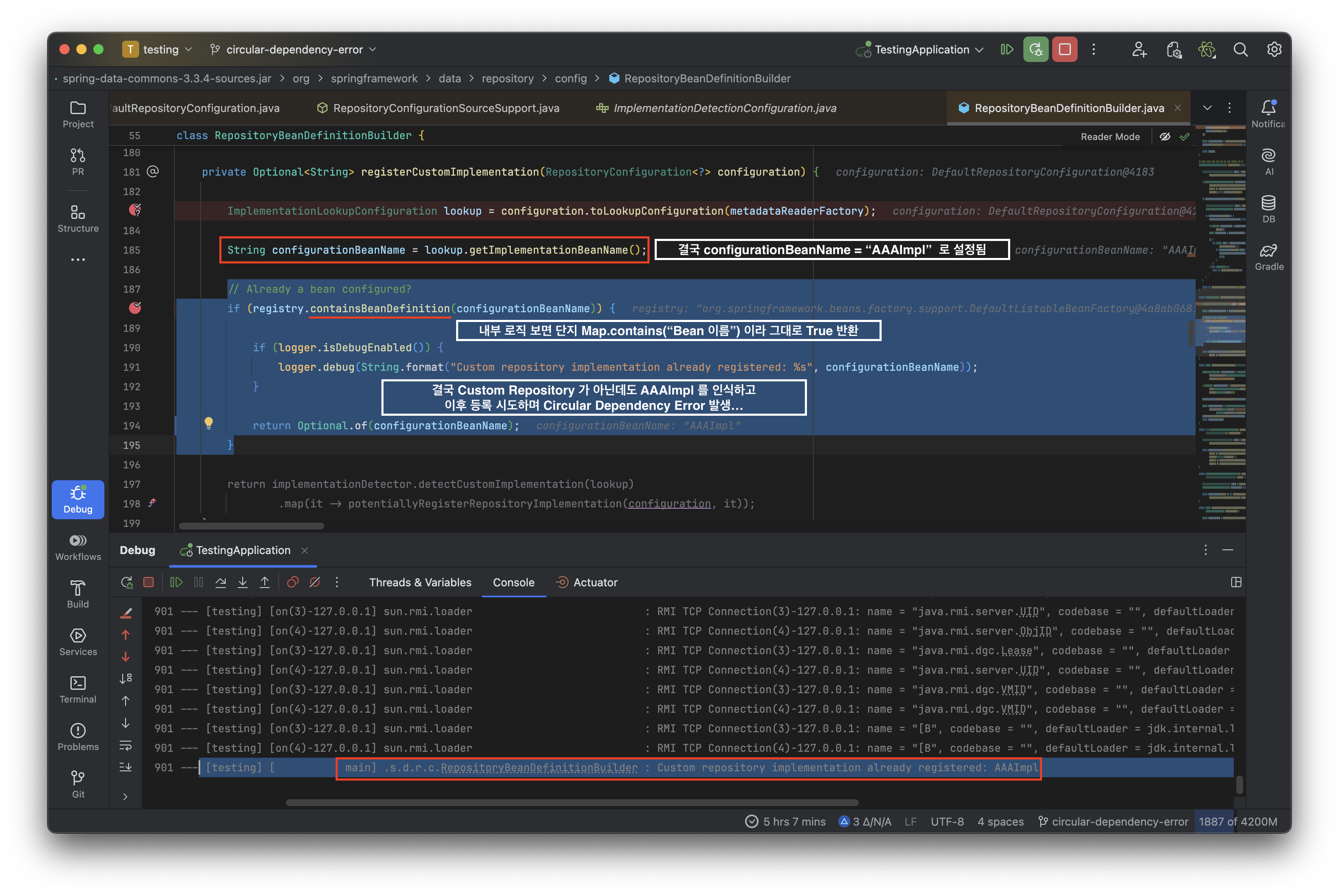Open the circular-dependency-error branch dropdown

point(294,50)
